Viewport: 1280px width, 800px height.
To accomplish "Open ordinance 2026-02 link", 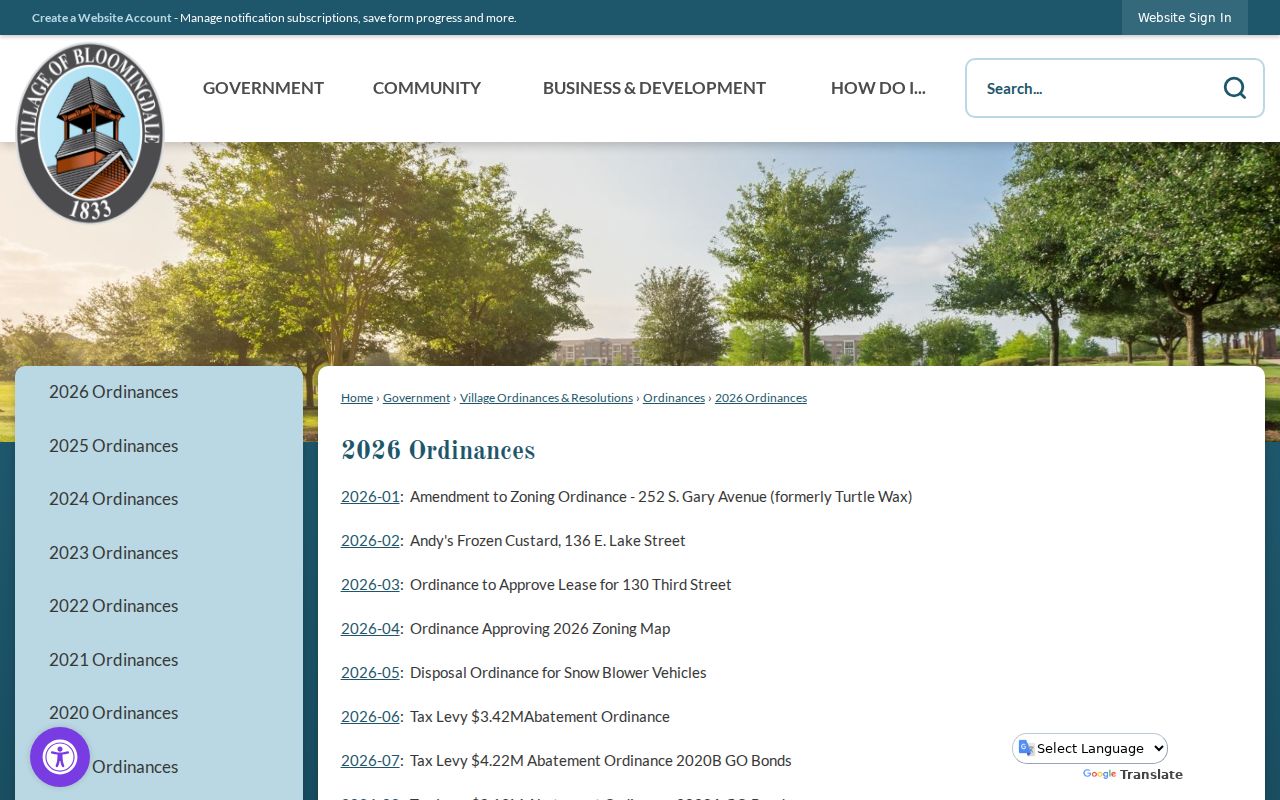I will [370, 541].
